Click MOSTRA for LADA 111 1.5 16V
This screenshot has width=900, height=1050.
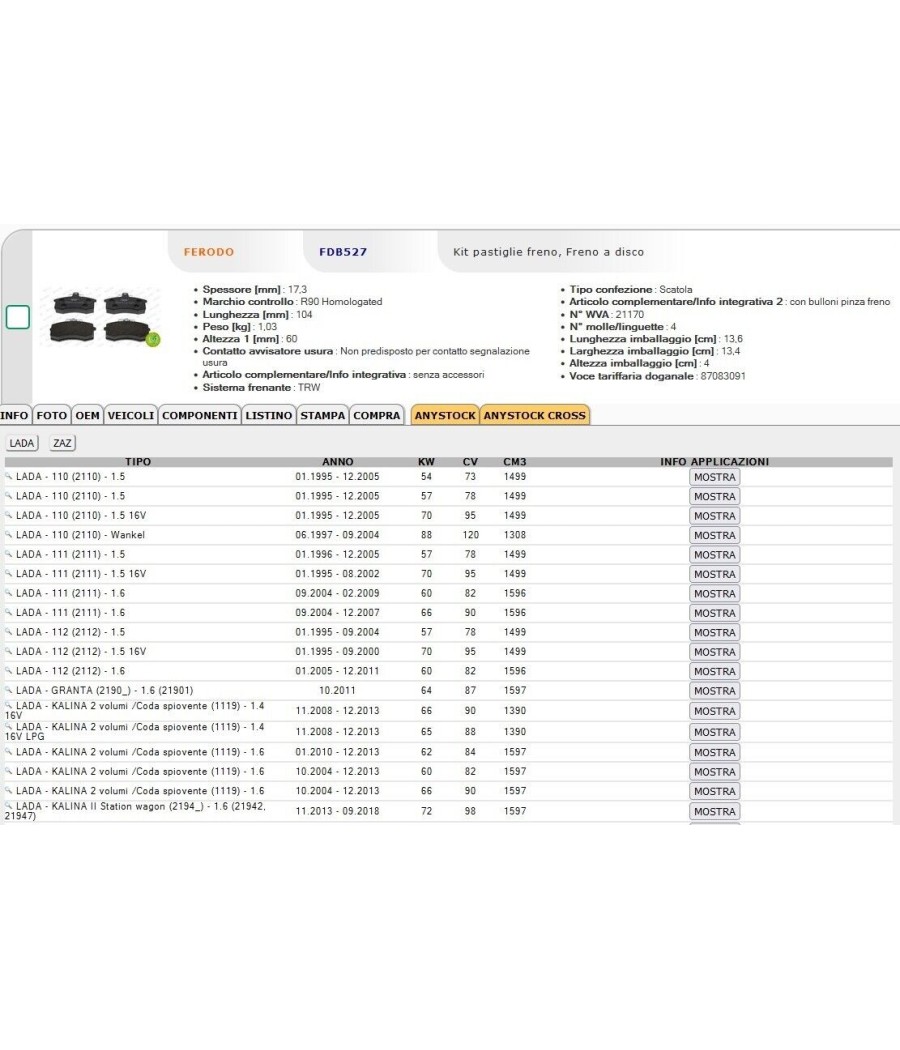[715, 574]
